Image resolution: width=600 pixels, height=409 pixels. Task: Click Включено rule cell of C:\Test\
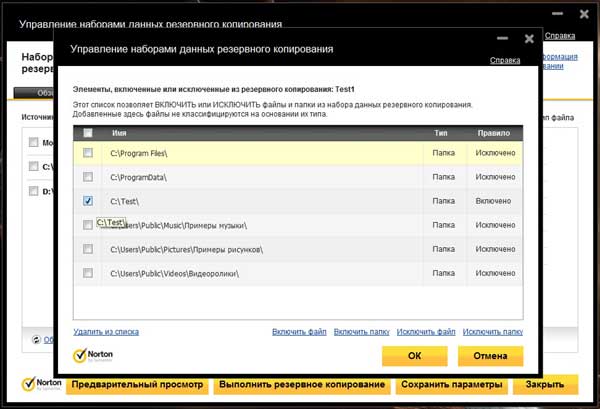[493, 201]
